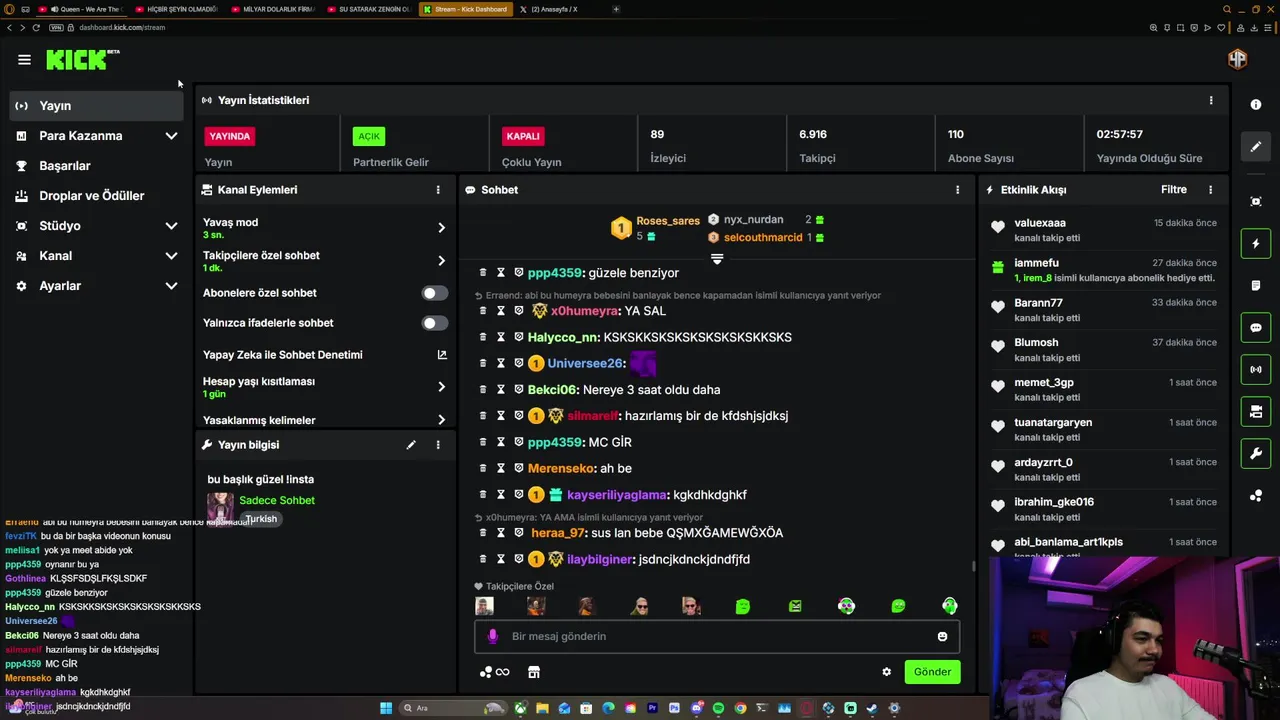Click the shop icon below the message box
The width and height of the screenshot is (1280, 720).
[x=534, y=672]
